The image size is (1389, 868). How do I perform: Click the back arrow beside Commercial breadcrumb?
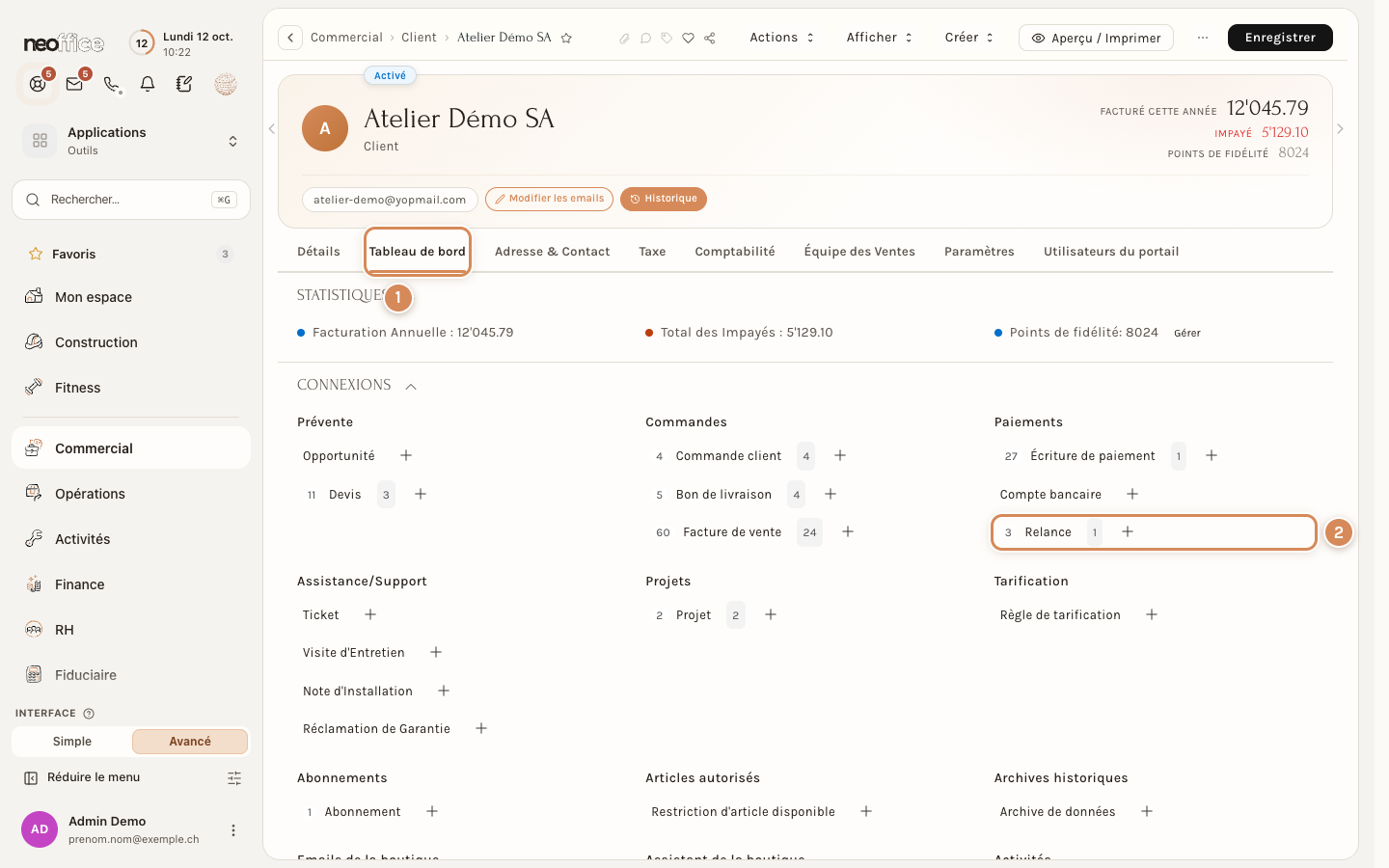(x=290, y=38)
